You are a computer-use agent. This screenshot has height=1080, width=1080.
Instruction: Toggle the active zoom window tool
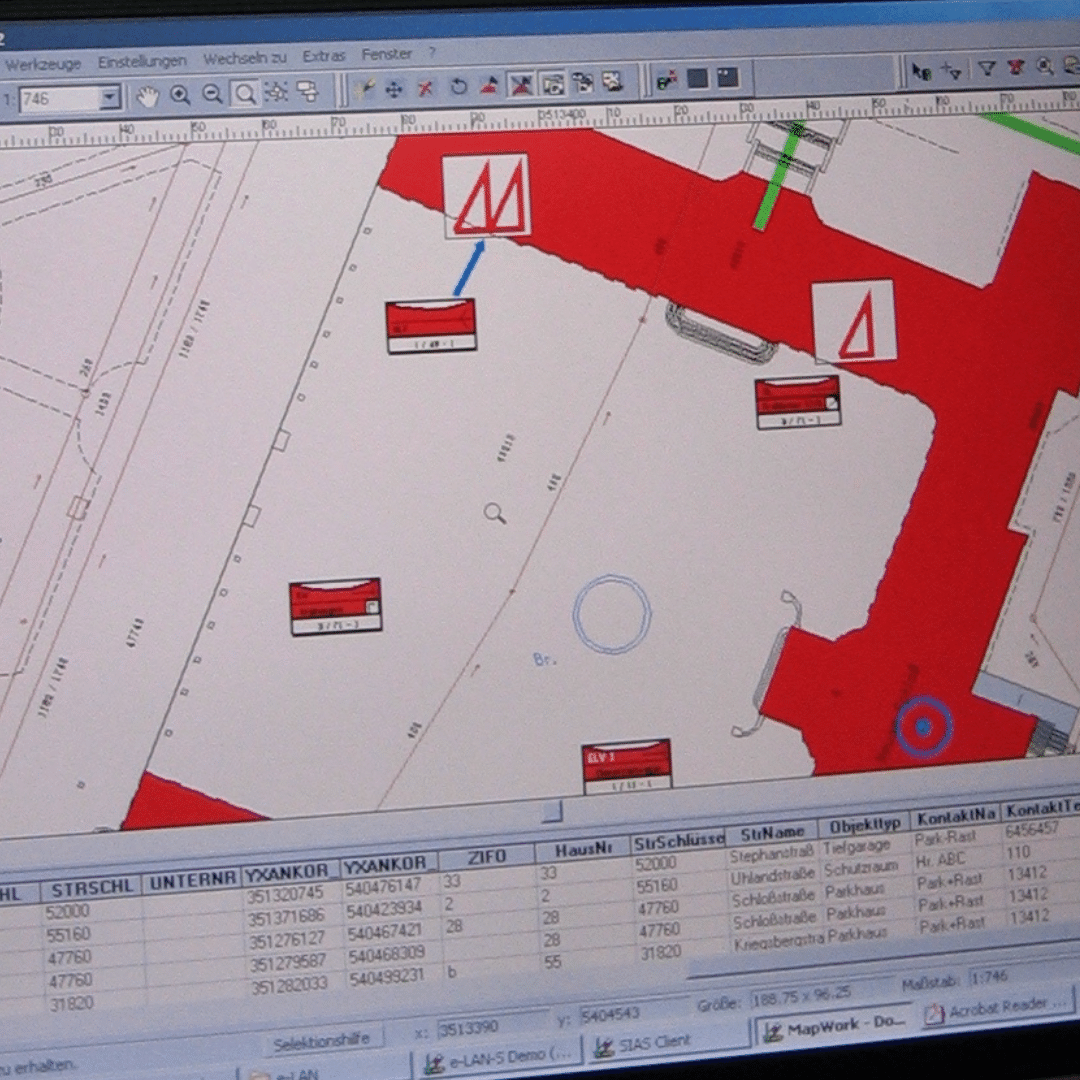245,93
